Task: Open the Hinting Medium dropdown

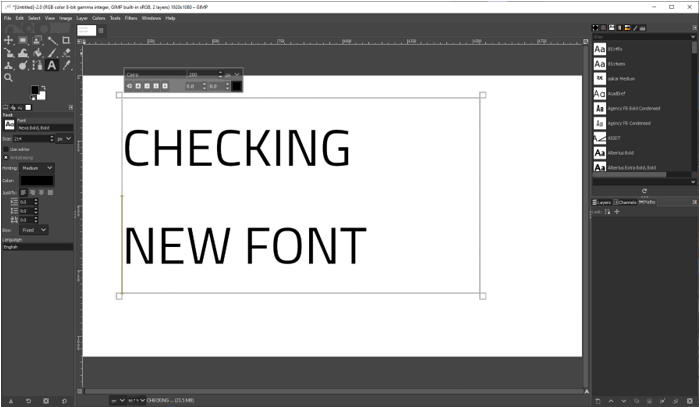Action: [37, 168]
